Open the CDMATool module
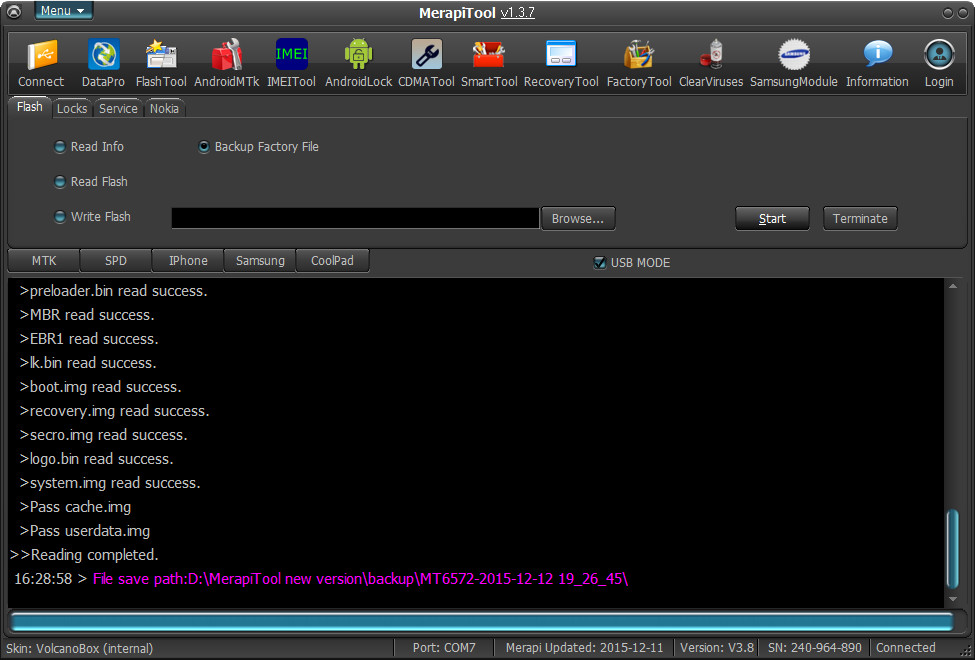Screen dimensions: 975x660 point(427,55)
